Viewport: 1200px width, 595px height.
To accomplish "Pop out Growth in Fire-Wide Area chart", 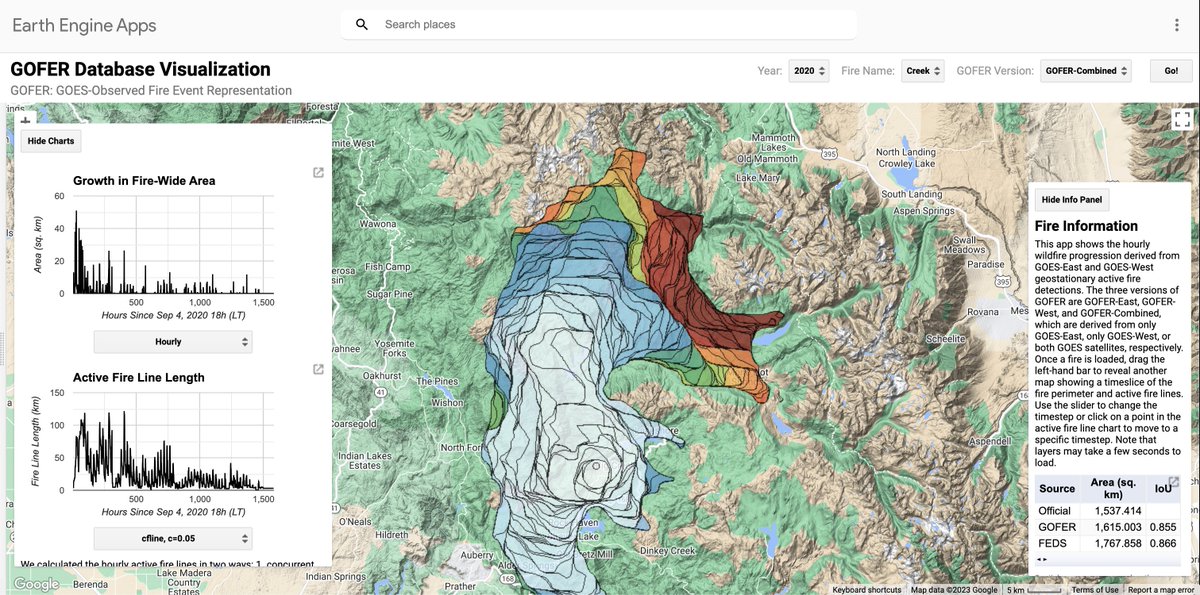I will point(318,173).
